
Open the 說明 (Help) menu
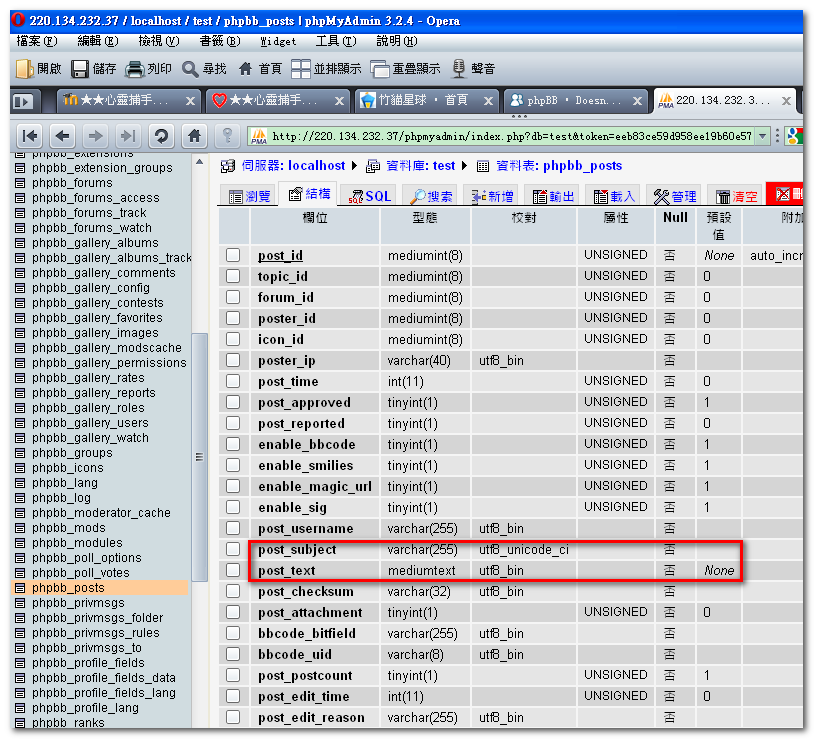point(397,41)
